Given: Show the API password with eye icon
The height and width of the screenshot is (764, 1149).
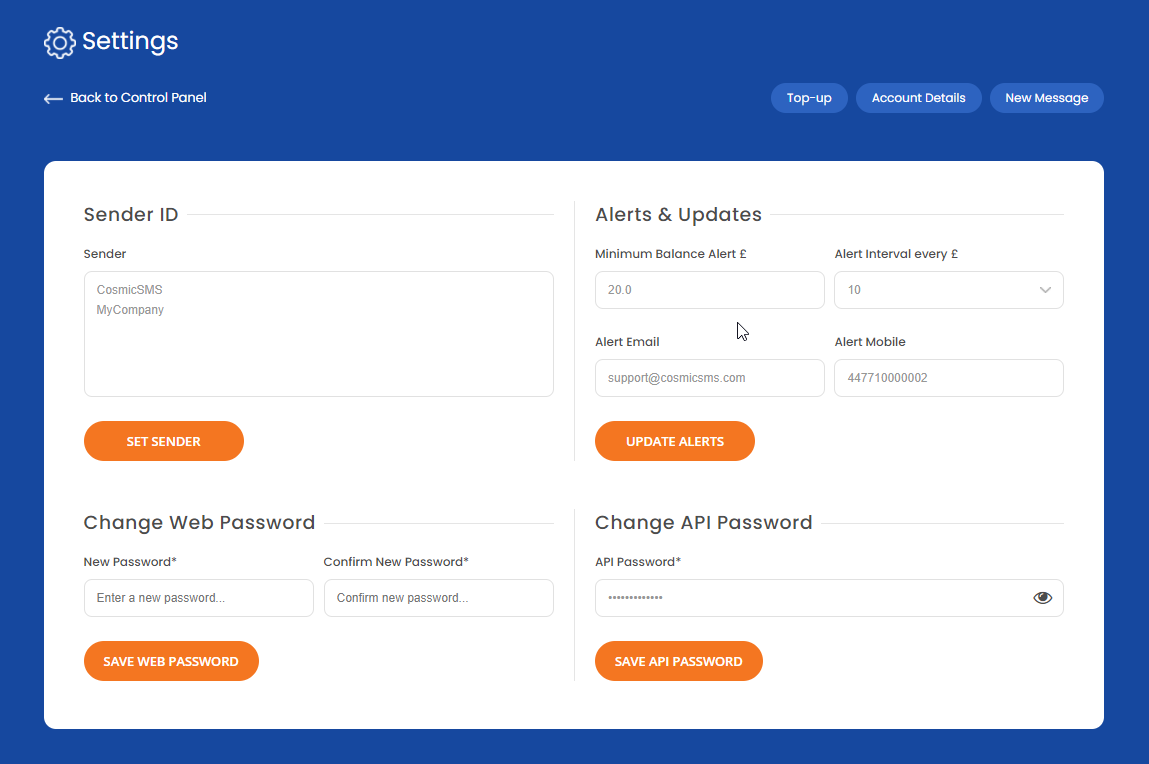Looking at the screenshot, I should (x=1043, y=598).
